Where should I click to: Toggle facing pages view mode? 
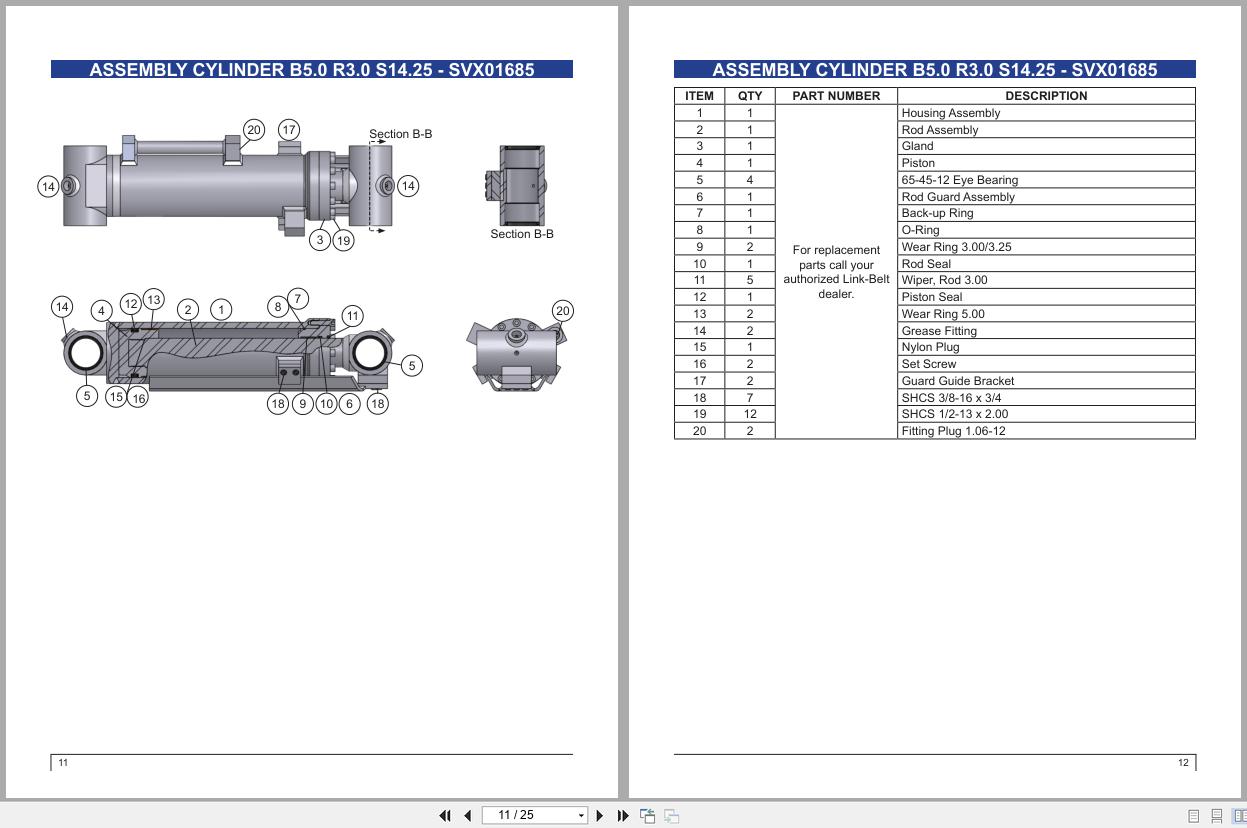pyautogui.click(x=1238, y=815)
